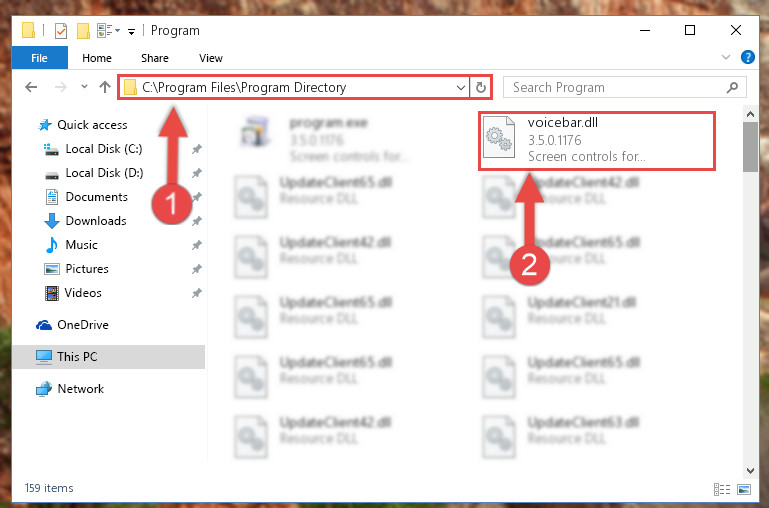The image size is (769, 508).
Task: Unpin Local Disk (C:) from Quick access
Action: [x=197, y=149]
